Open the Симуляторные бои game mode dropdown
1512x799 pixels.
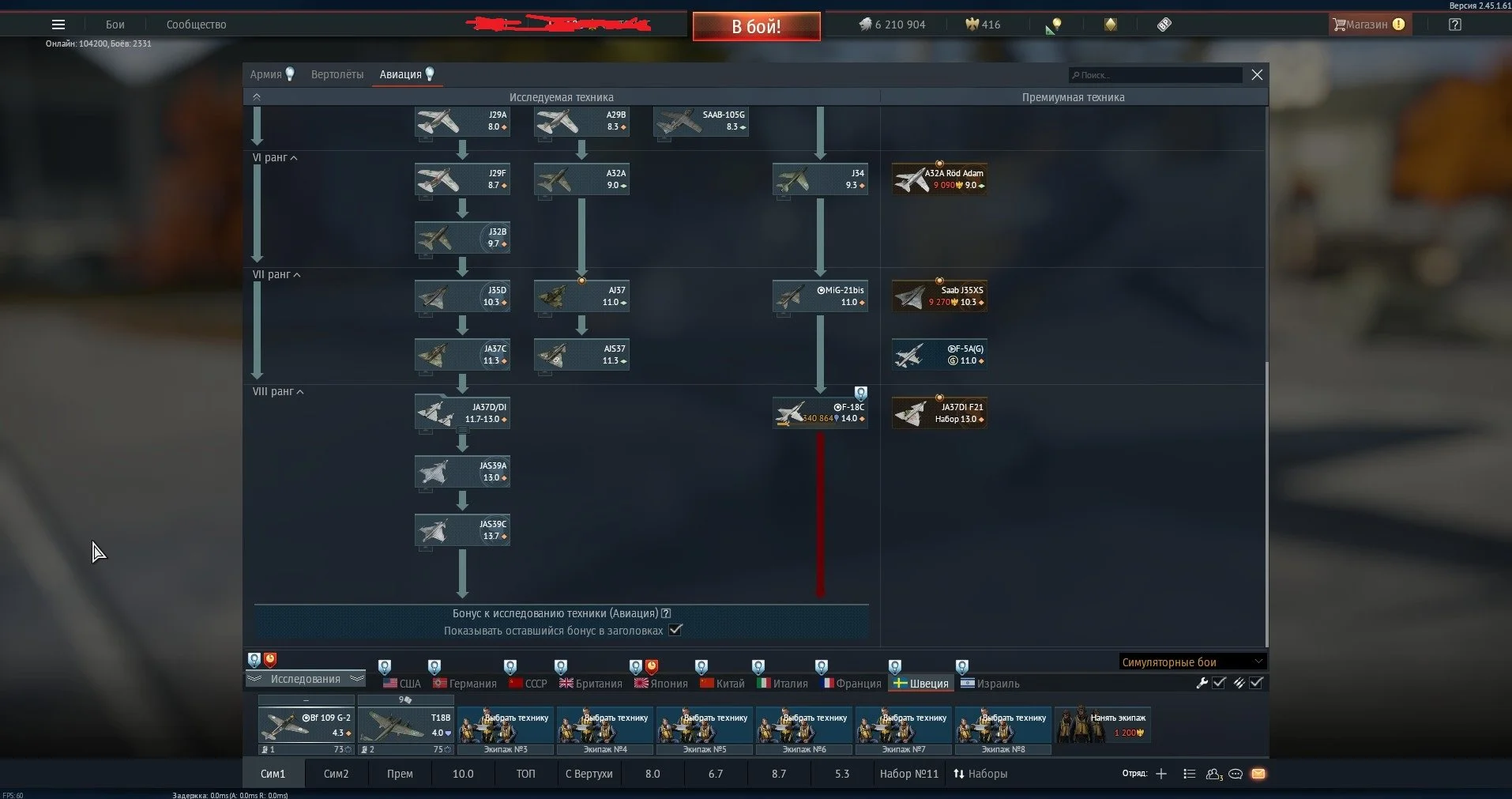[1193, 661]
